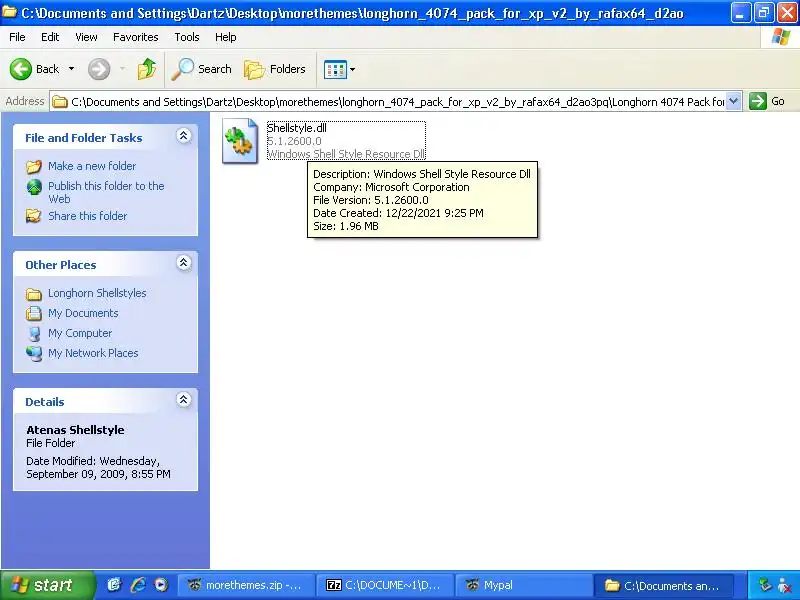Switch to 7-Zip C:\DOCUME~1 taskbar button
This screenshot has height=600, width=800.
tap(384, 585)
